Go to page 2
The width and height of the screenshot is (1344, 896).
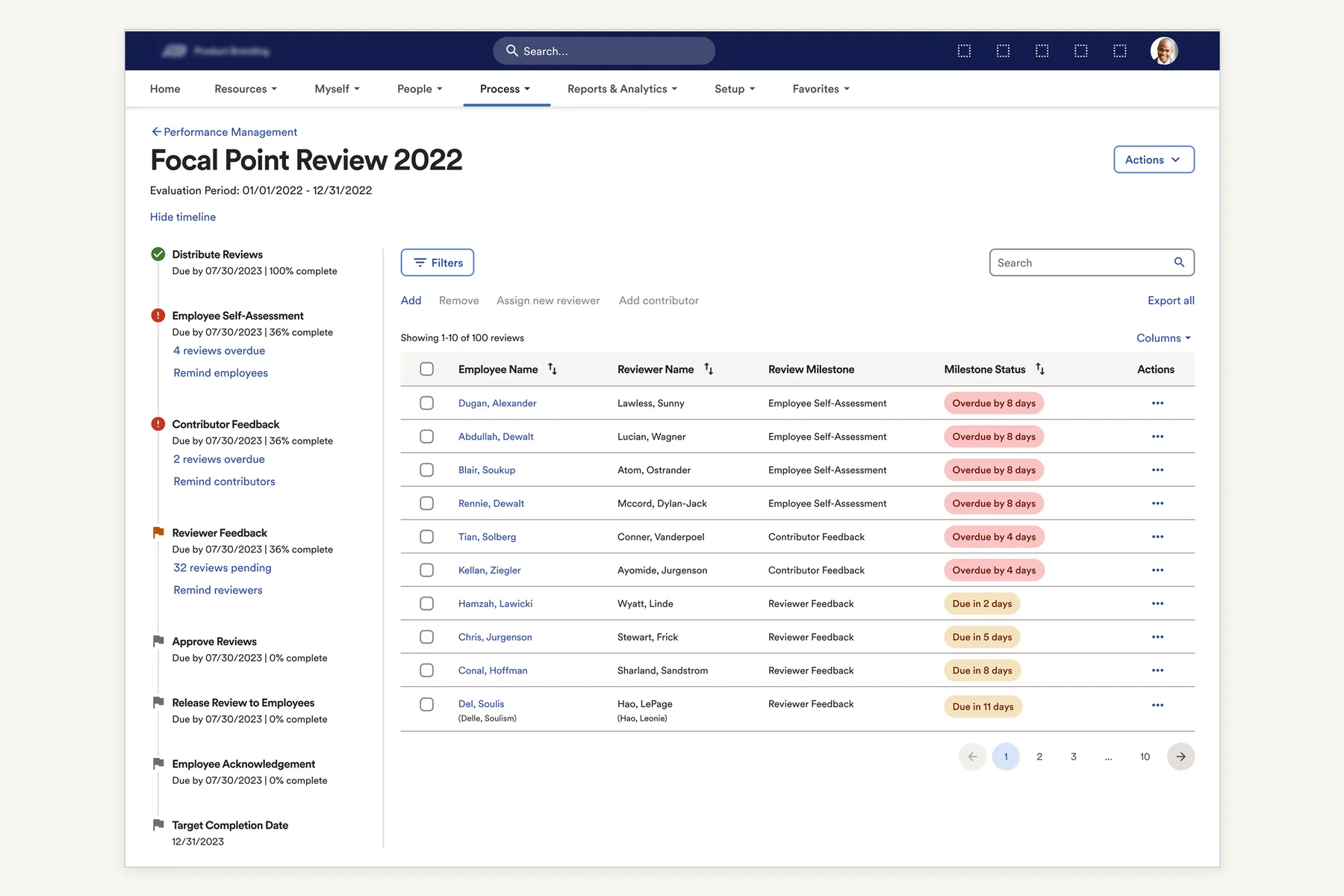[x=1039, y=756]
